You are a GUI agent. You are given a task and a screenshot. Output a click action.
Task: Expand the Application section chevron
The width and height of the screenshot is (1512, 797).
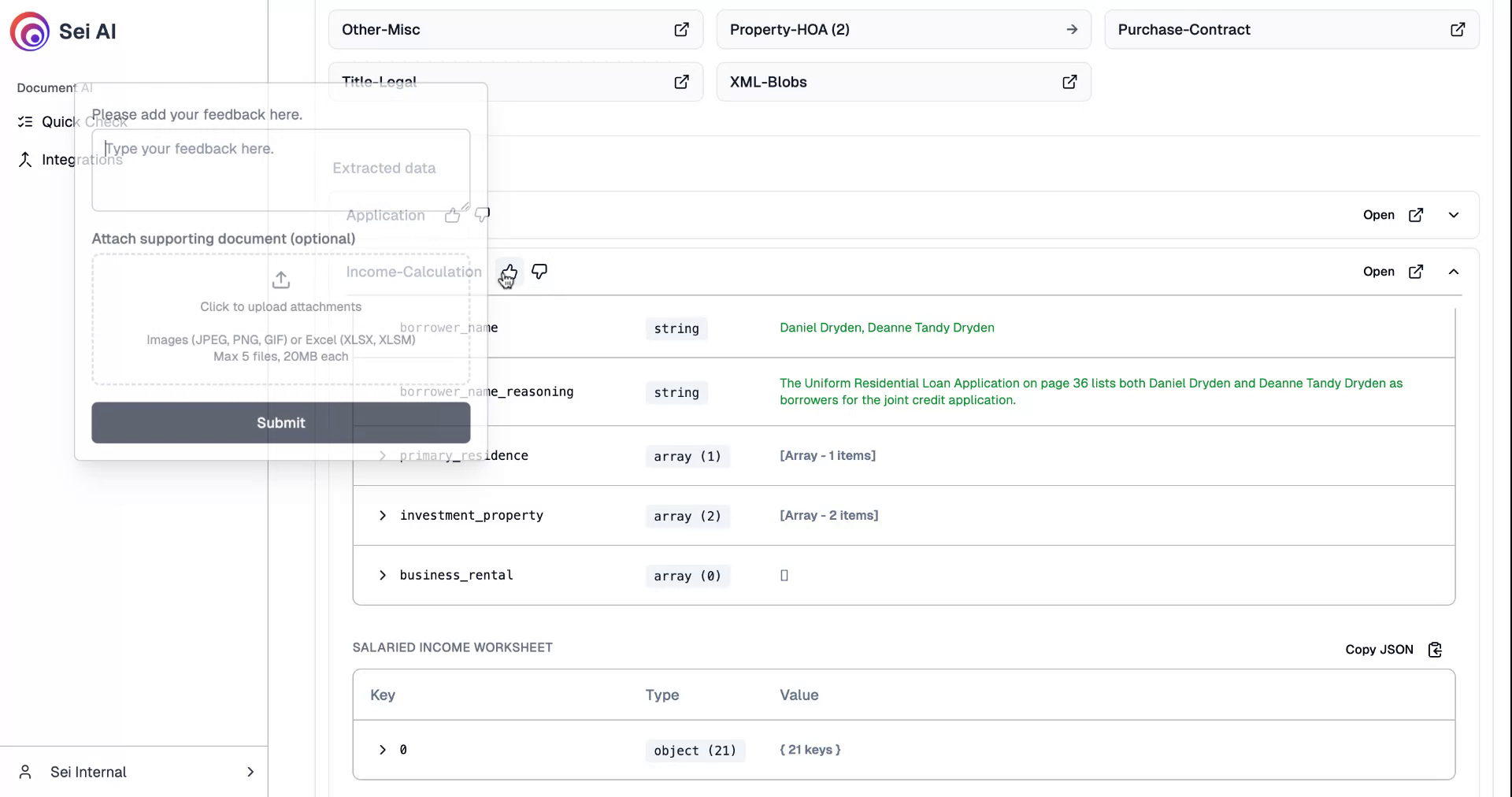pyautogui.click(x=1454, y=215)
